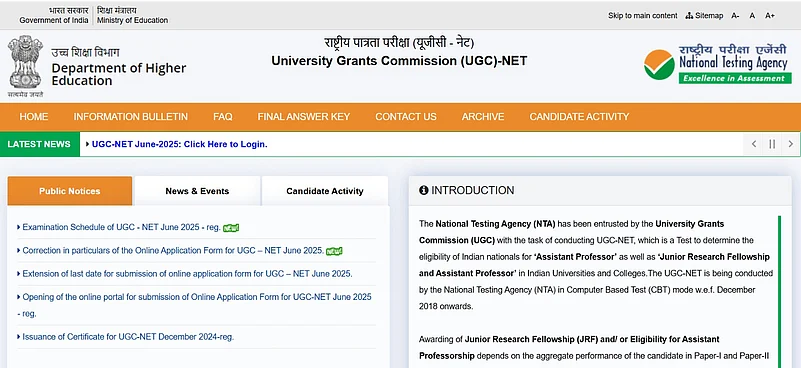Click Department of Higher Education heading text
This screenshot has height=368, width=801.
[x=119, y=75]
